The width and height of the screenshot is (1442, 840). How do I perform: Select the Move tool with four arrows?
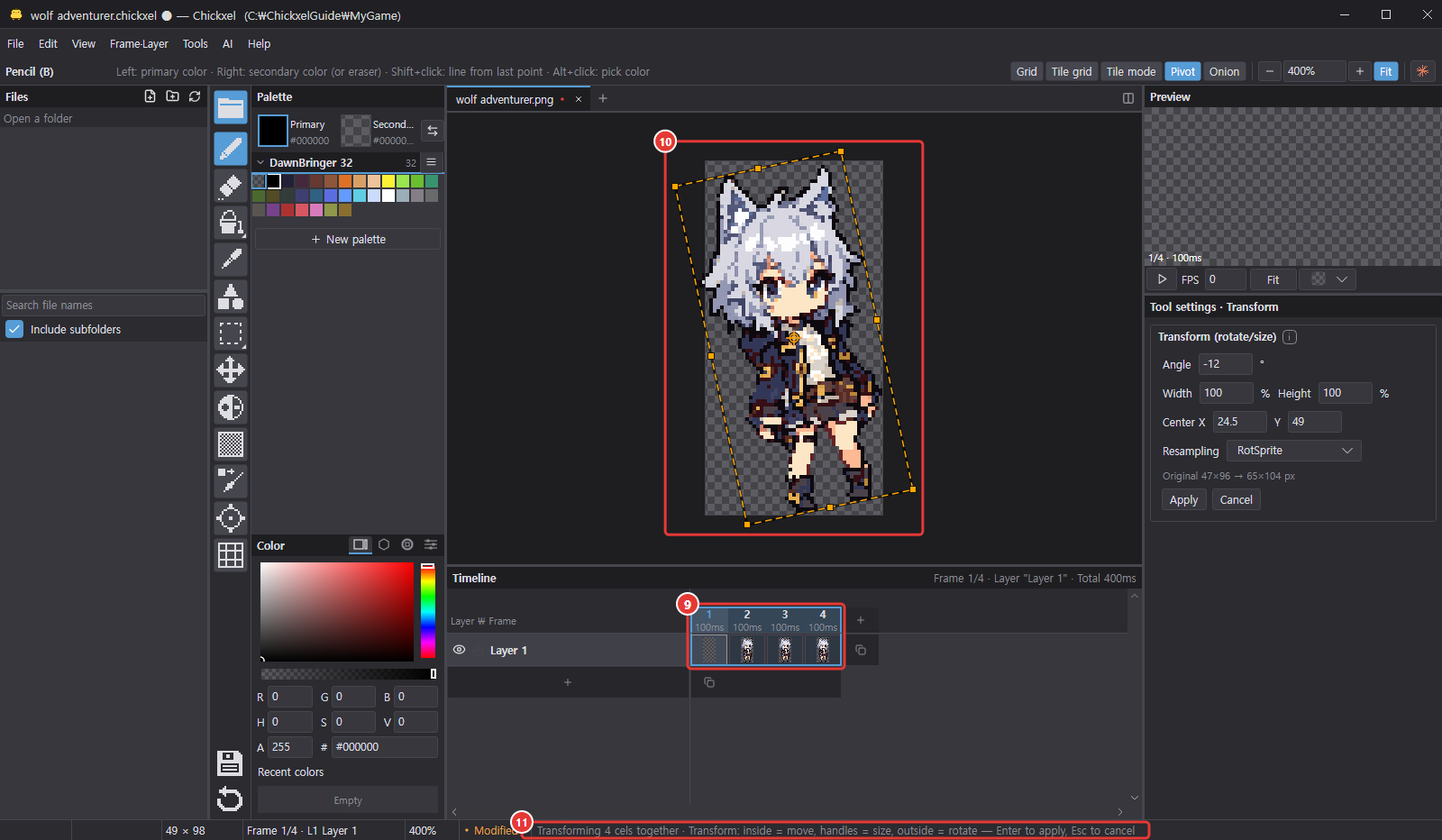(x=231, y=370)
